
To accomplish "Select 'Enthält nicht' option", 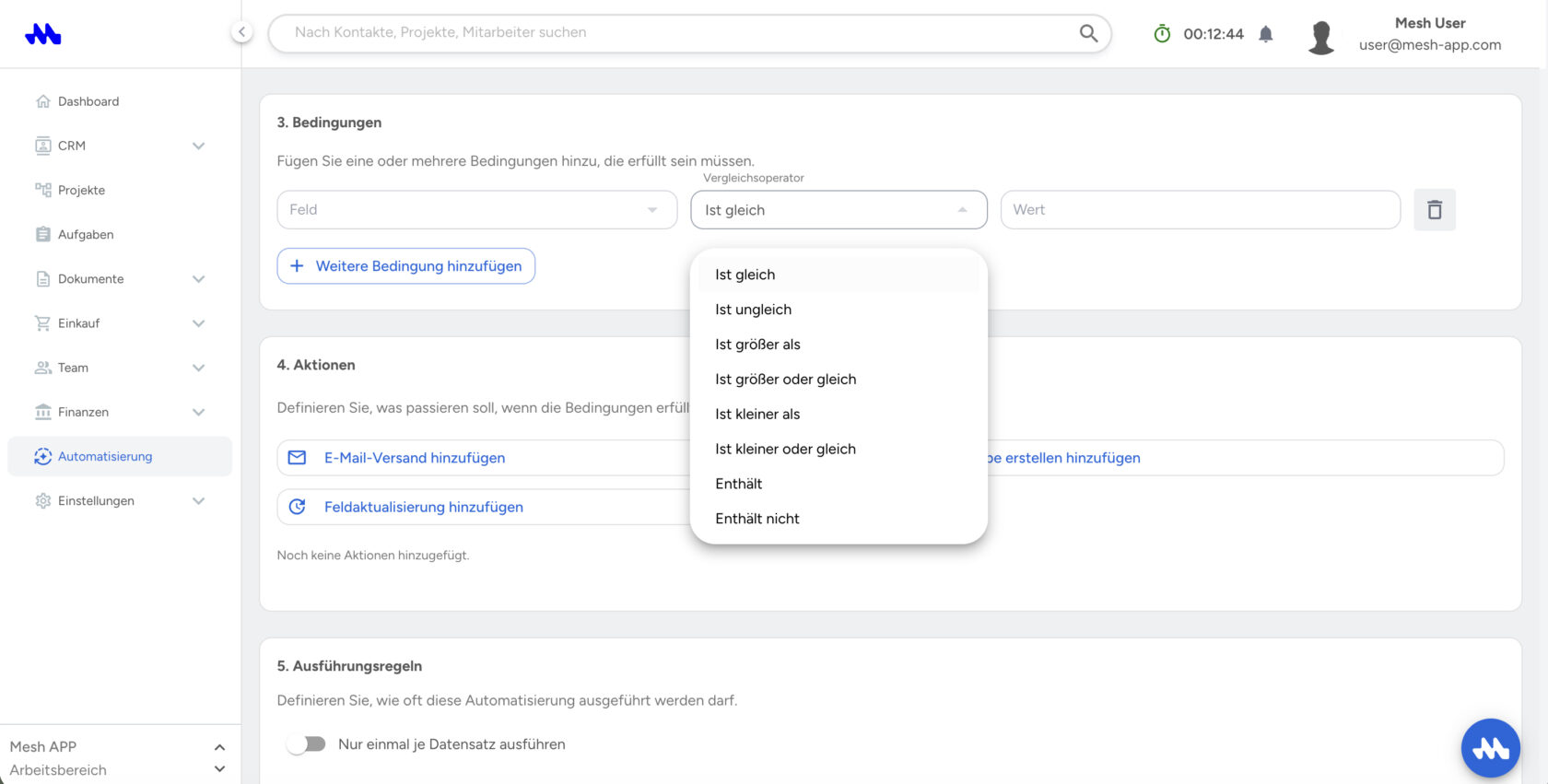I will tap(838, 519).
